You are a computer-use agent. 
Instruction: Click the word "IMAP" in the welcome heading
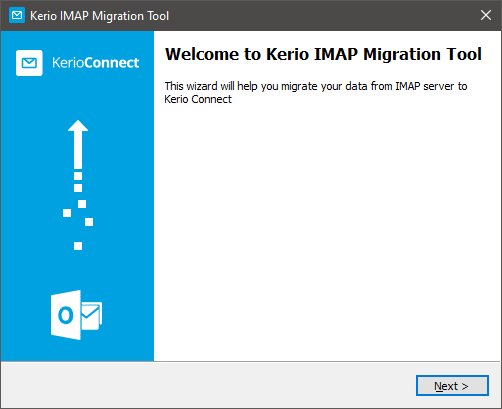click(x=336, y=54)
